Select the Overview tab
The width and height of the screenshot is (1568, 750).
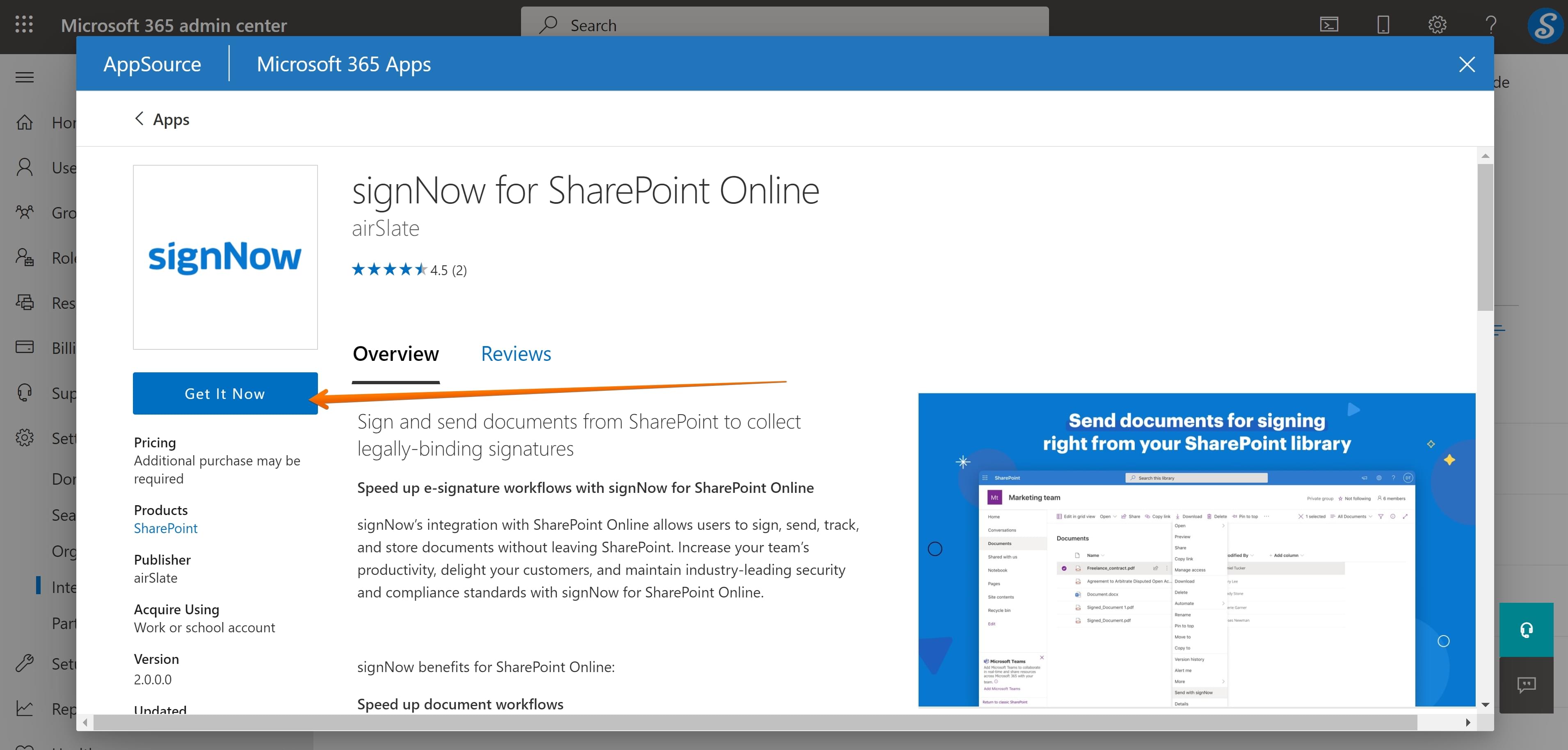[395, 353]
